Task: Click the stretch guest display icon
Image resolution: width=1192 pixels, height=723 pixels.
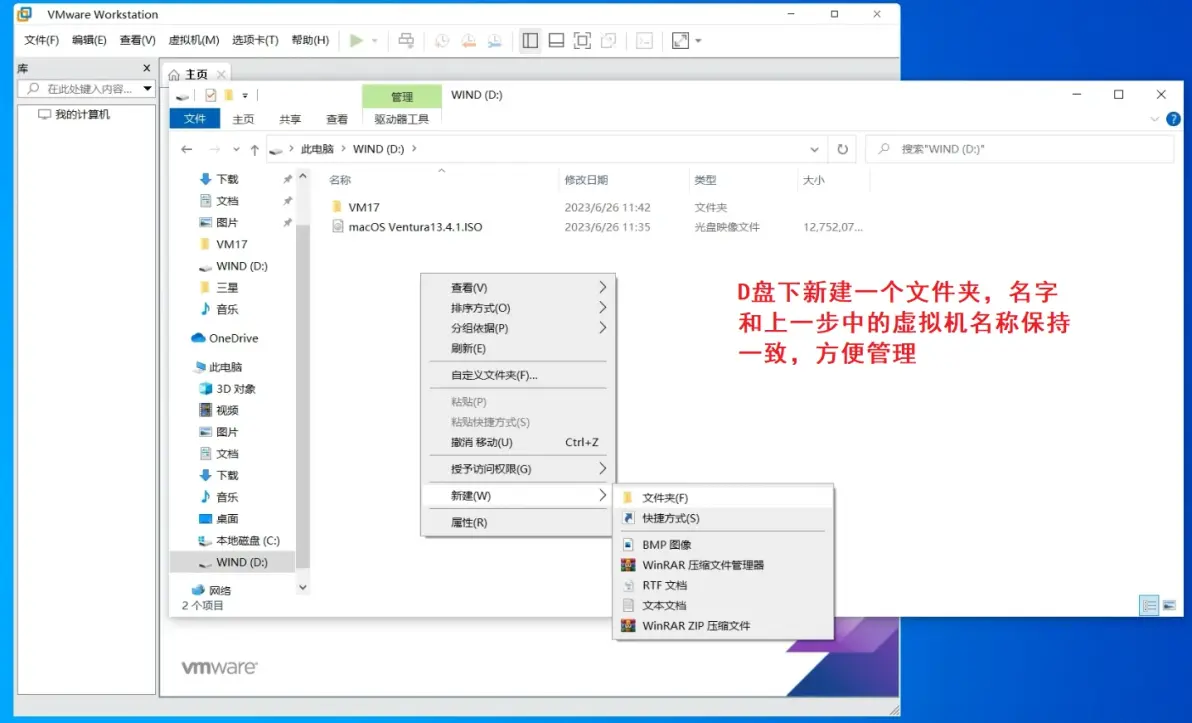Action: [680, 40]
